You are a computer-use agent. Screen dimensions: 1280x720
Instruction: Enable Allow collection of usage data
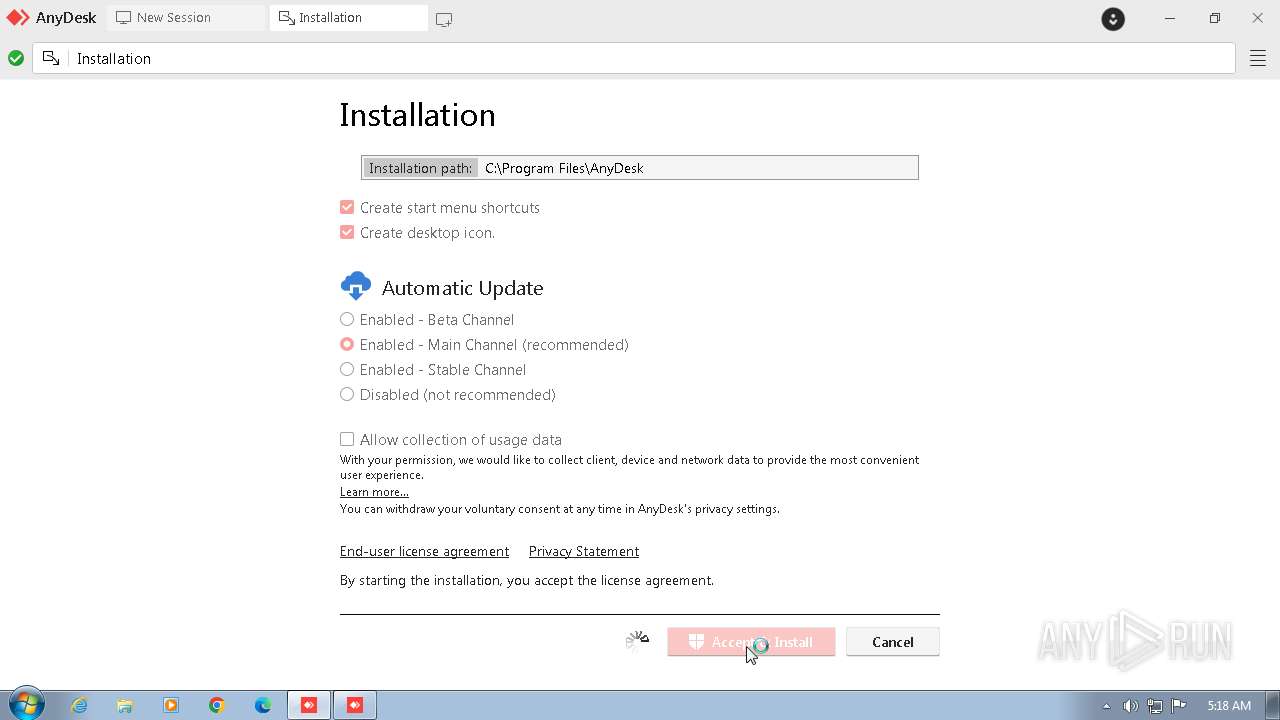coord(347,439)
